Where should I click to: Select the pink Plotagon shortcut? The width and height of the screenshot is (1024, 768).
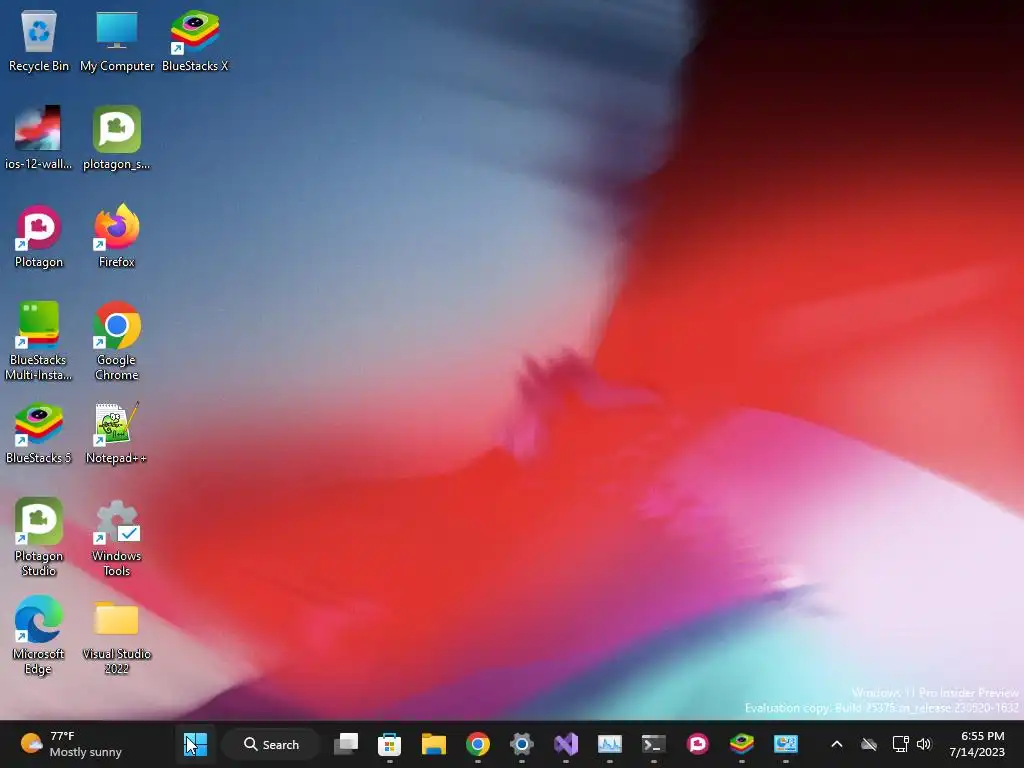click(x=39, y=236)
